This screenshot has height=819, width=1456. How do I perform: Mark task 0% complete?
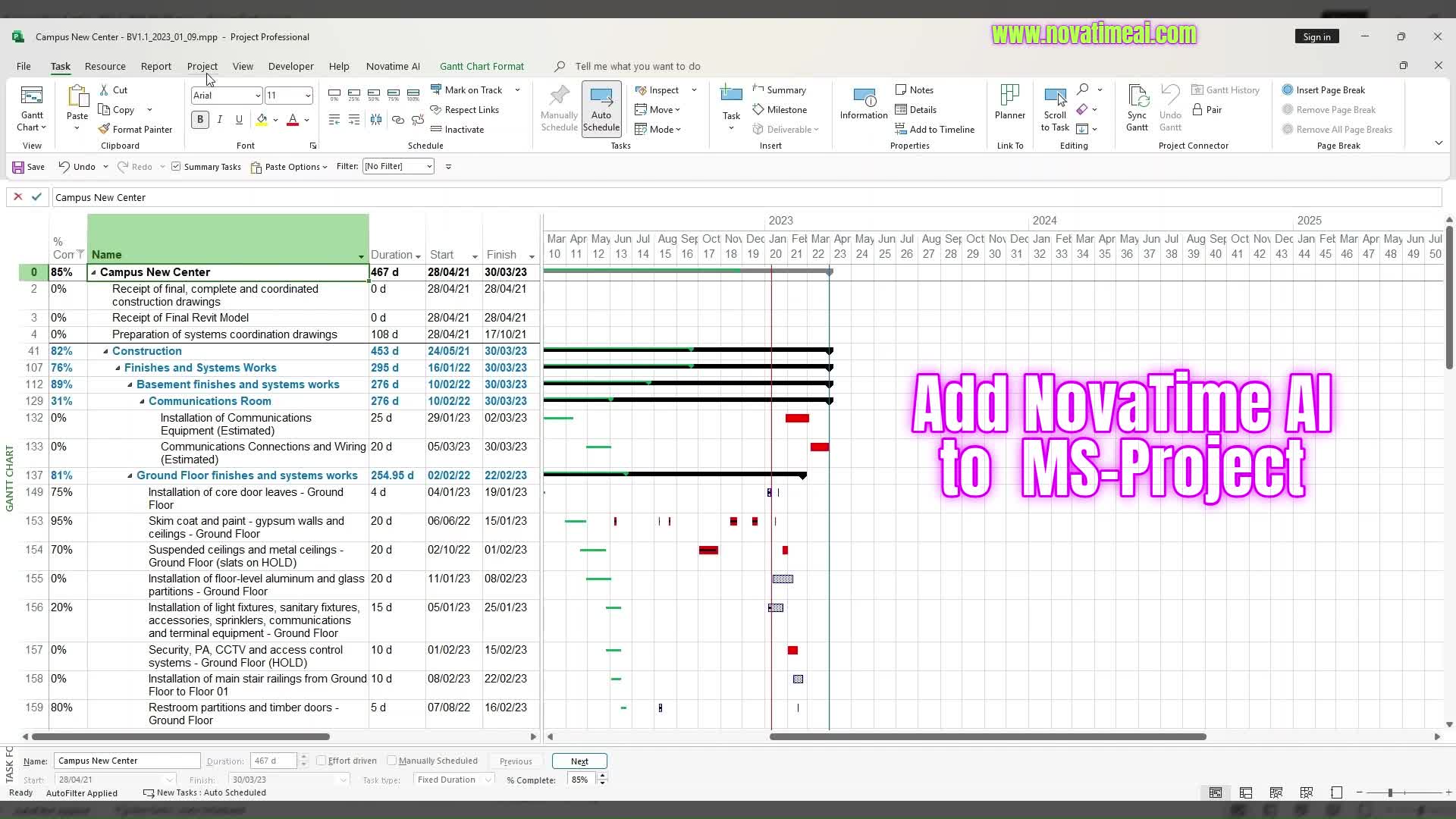tap(334, 95)
